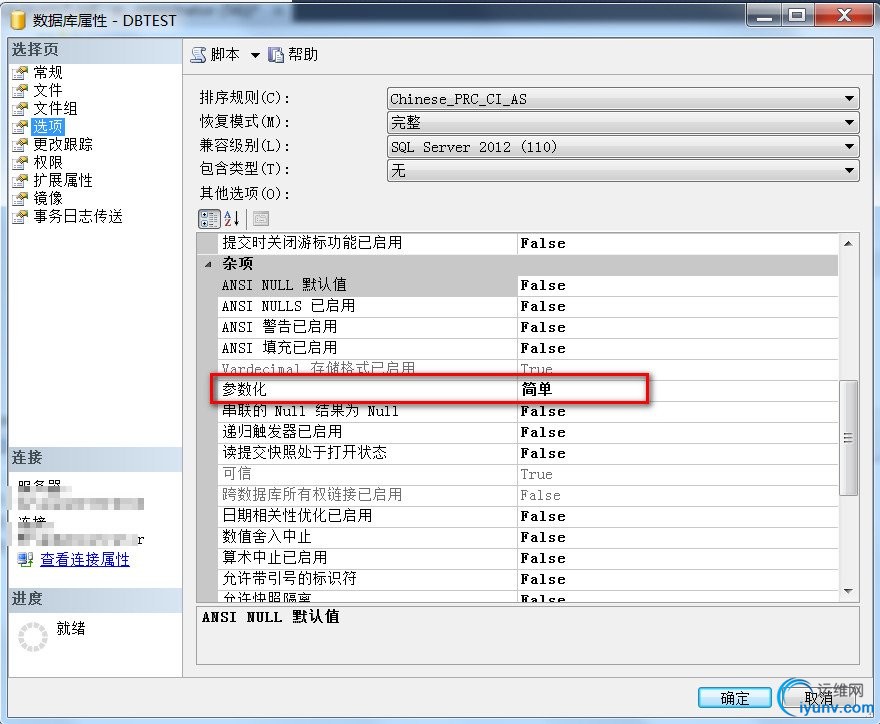Open the 常规 page
The image size is (880, 724).
tap(48, 72)
